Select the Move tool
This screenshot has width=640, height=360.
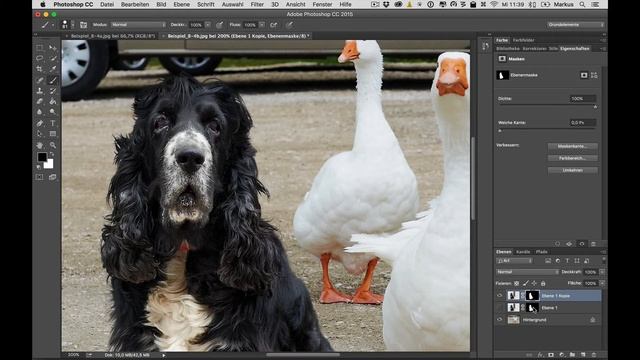tap(53, 48)
